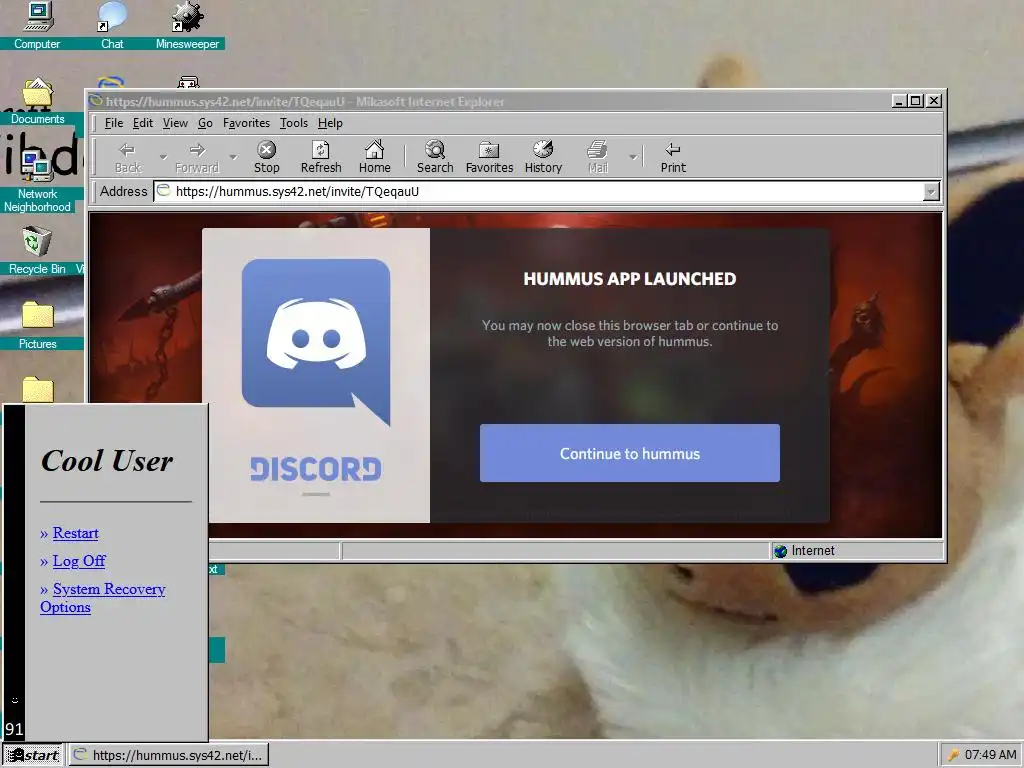The width and height of the screenshot is (1024, 768).
Task: Maximize the Internet Explorer window
Action: click(x=916, y=101)
